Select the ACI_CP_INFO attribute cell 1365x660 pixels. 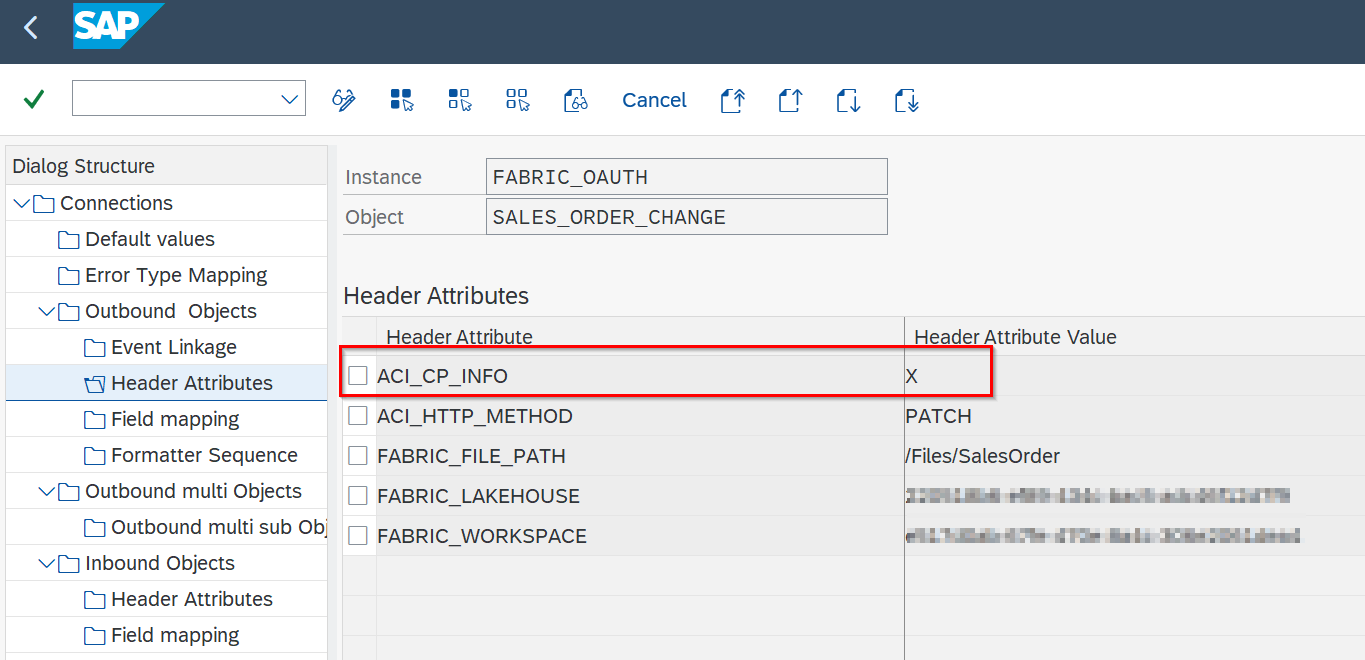pos(640,376)
